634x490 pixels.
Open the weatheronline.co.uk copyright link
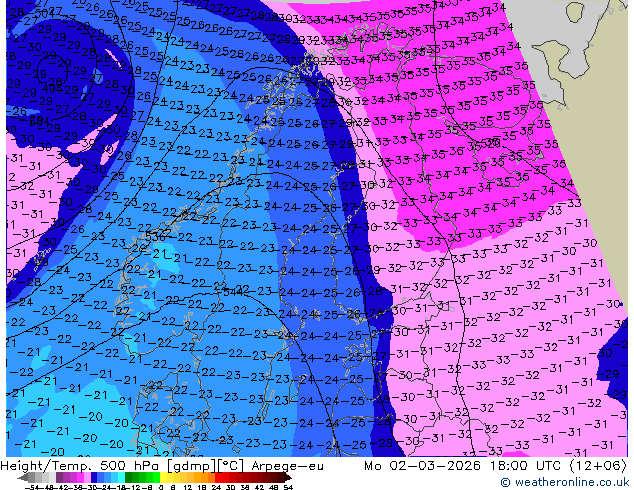tap(564, 482)
